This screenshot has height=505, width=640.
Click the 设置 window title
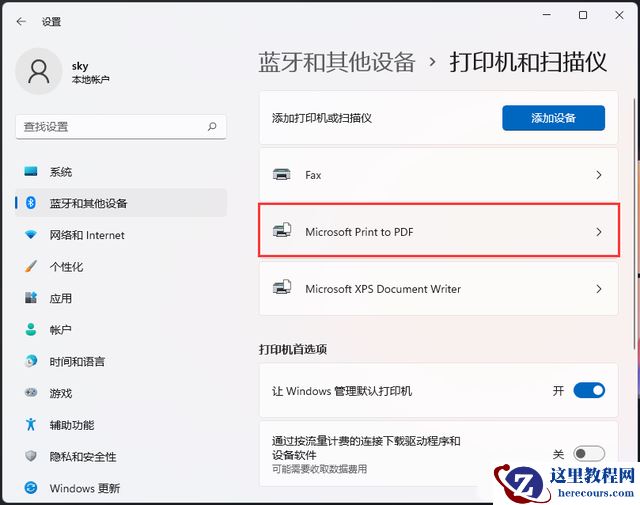click(x=51, y=22)
